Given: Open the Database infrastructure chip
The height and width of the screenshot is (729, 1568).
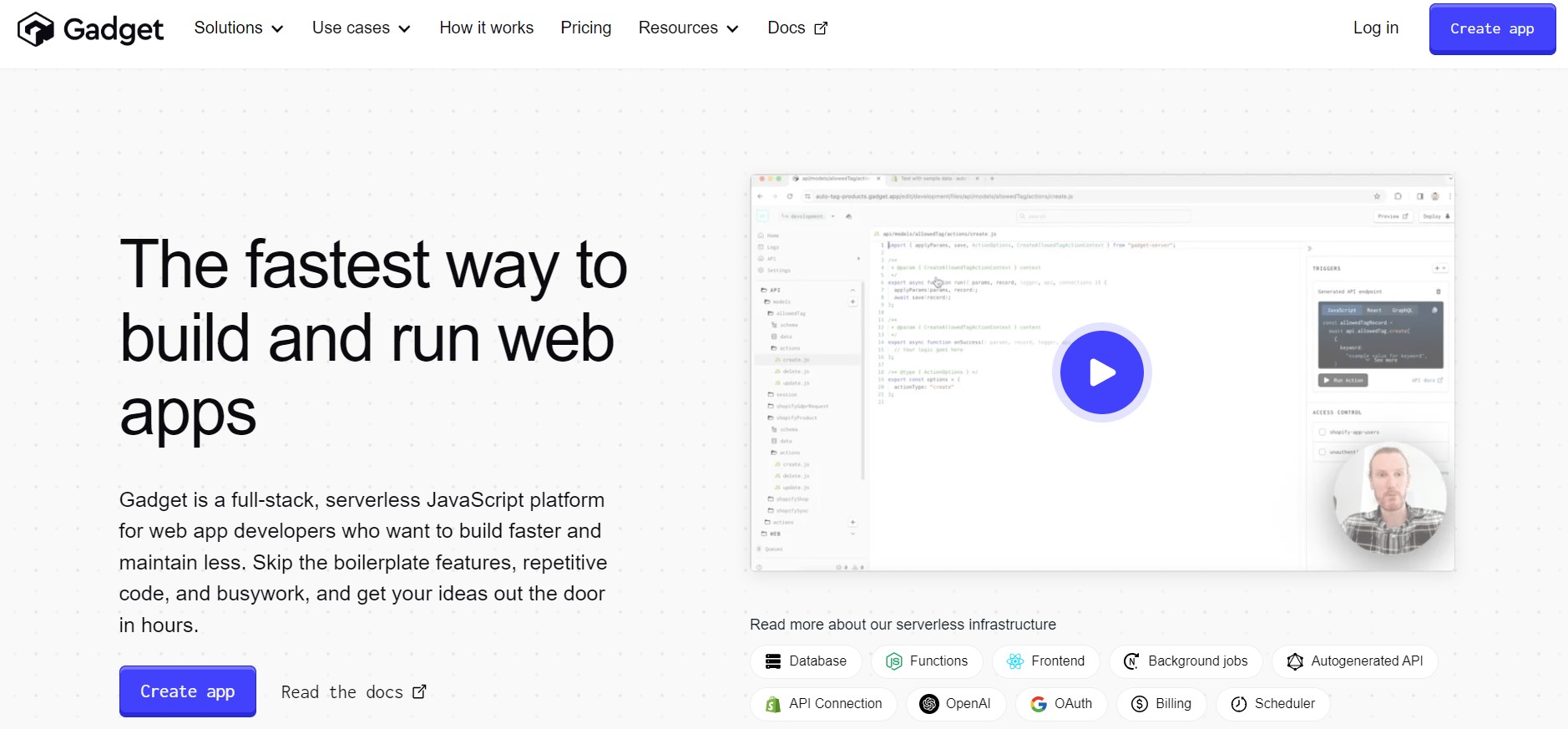Looking at the screenshot, I should 806,661.
